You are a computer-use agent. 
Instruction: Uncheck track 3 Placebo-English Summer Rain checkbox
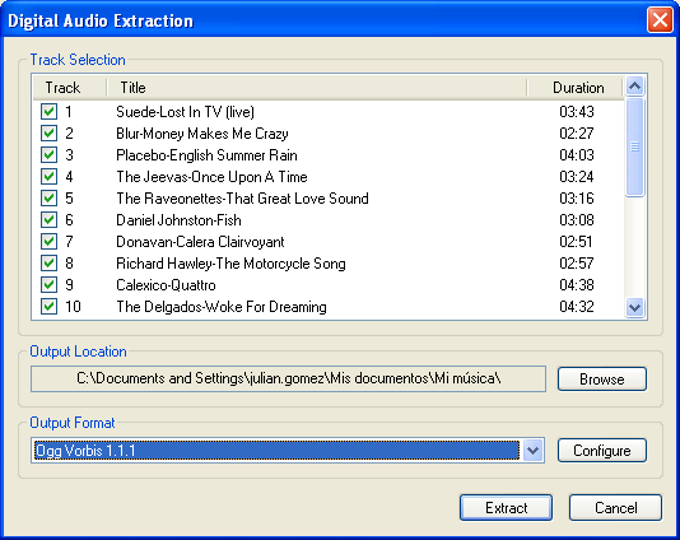coord(49,155)
